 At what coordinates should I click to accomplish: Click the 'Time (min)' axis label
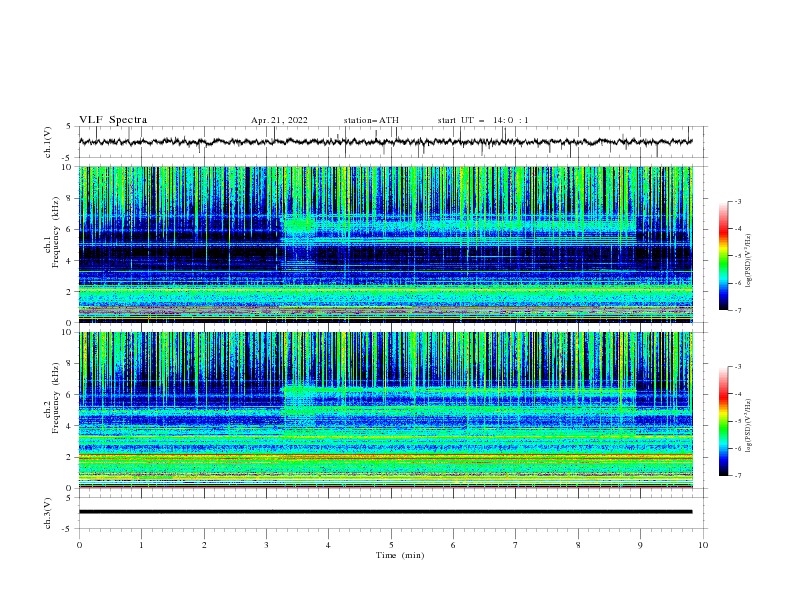coord(400,555)
